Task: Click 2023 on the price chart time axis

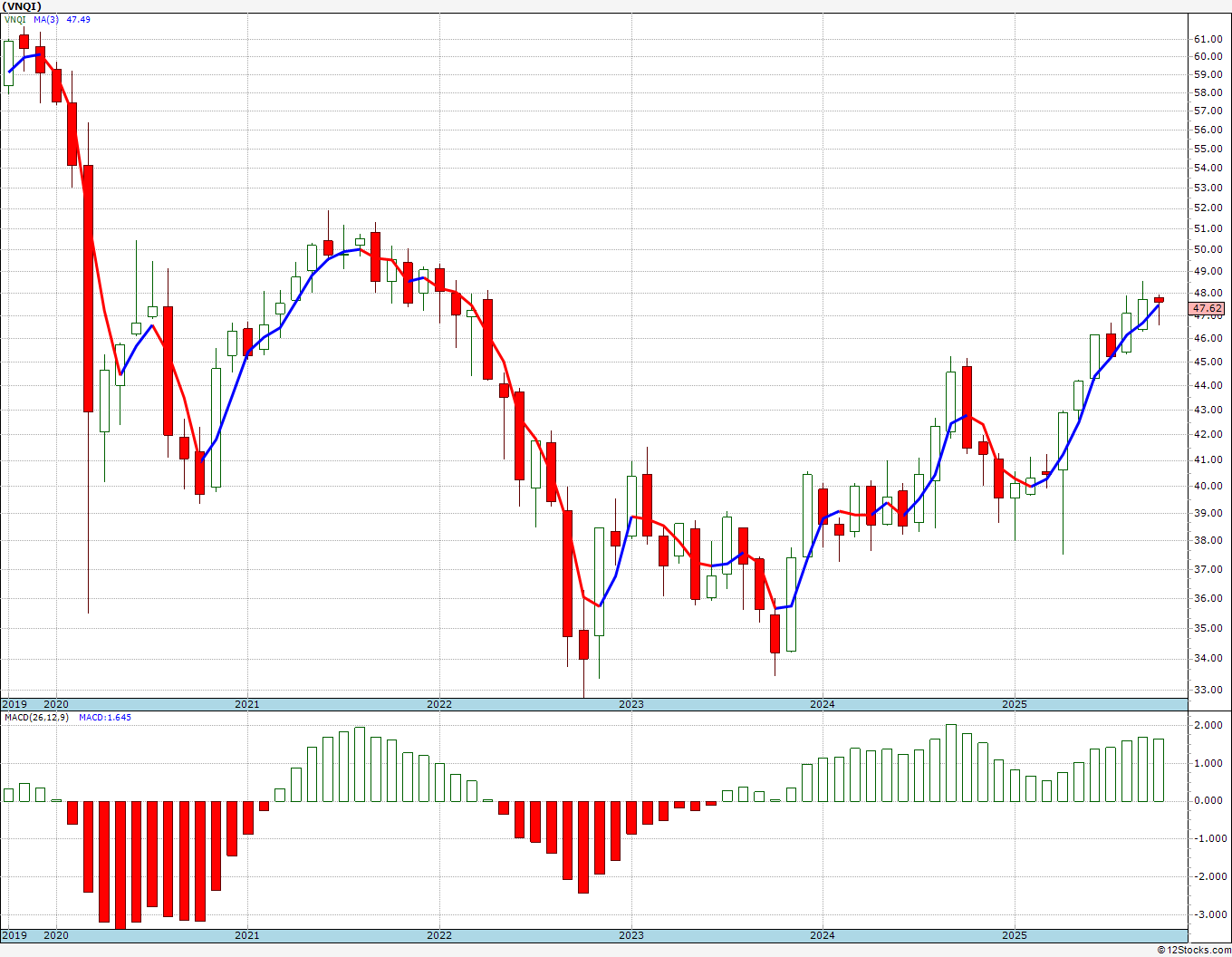Action: coord(631,704)
